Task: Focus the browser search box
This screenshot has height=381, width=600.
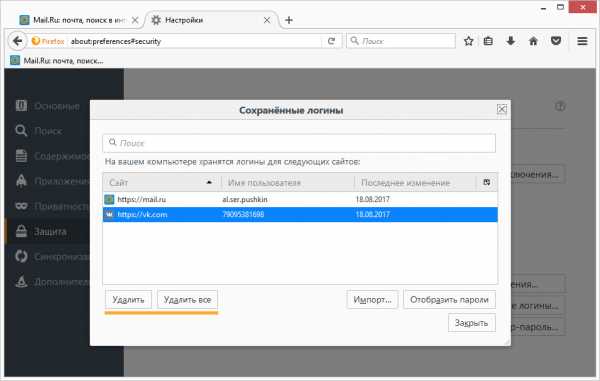Action: coord(401,41)
